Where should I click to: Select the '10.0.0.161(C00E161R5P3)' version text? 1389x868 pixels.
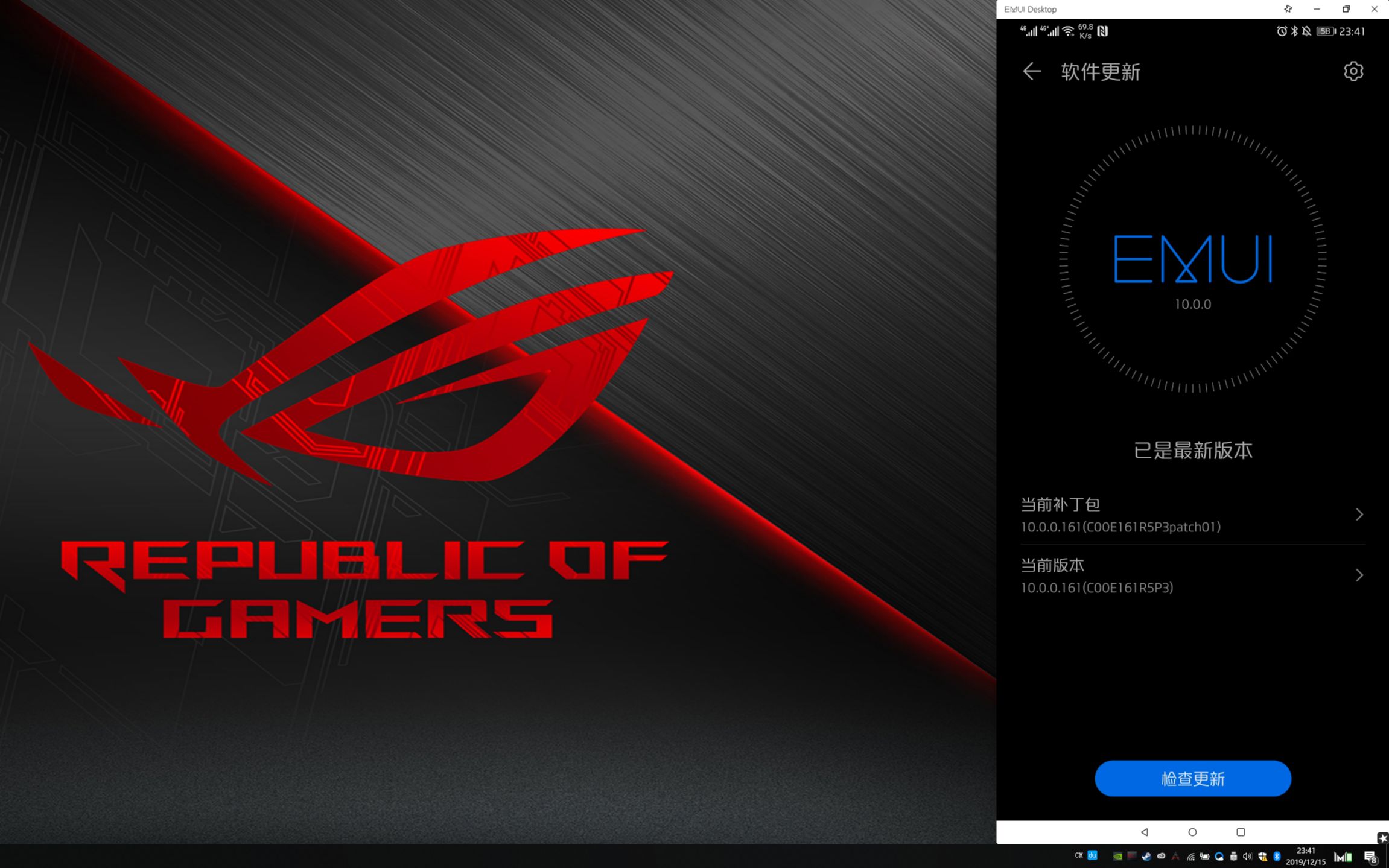[1097, 588]
